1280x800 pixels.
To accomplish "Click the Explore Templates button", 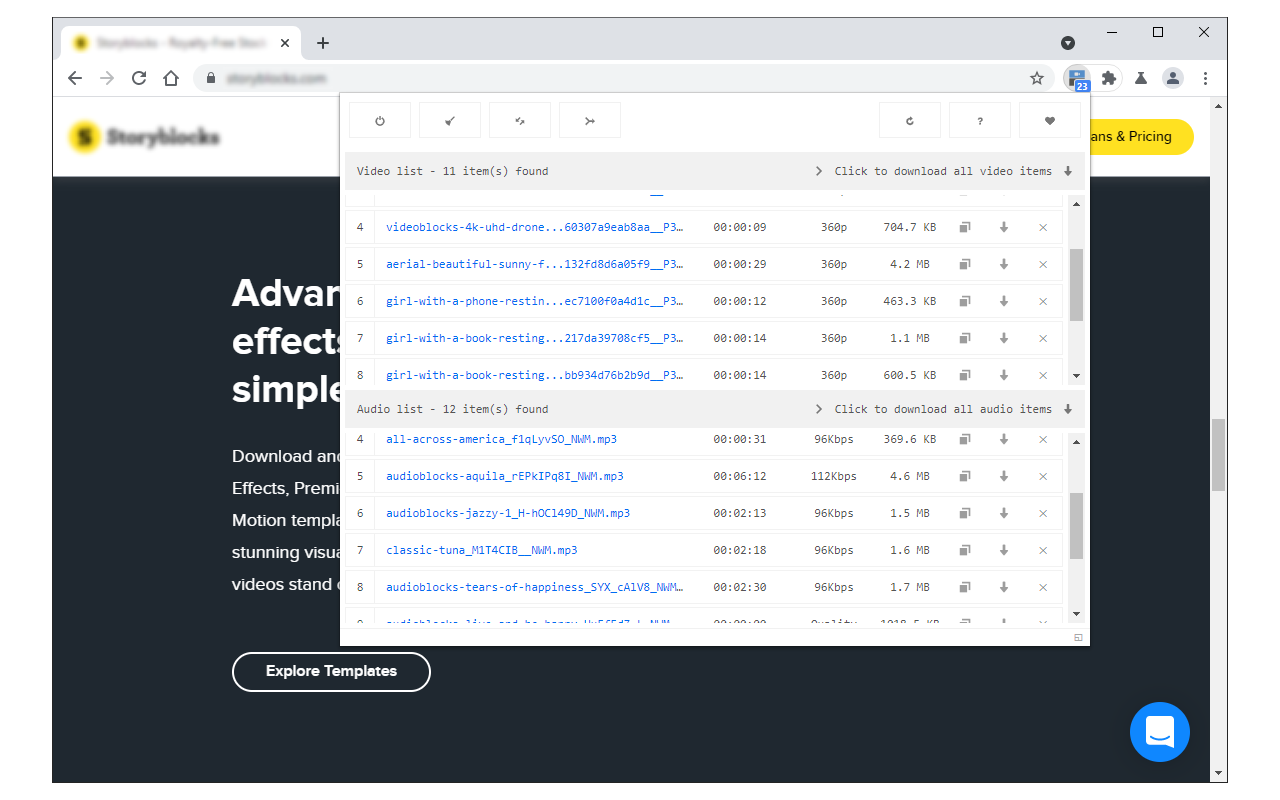I will click(x=331, y=671).
